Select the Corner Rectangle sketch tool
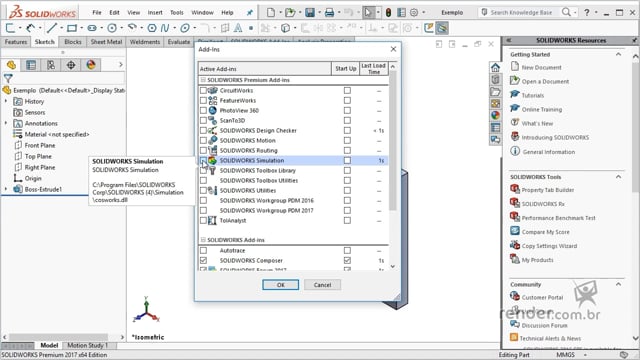This screenshot has height=360, width=640. pos(72,28)
